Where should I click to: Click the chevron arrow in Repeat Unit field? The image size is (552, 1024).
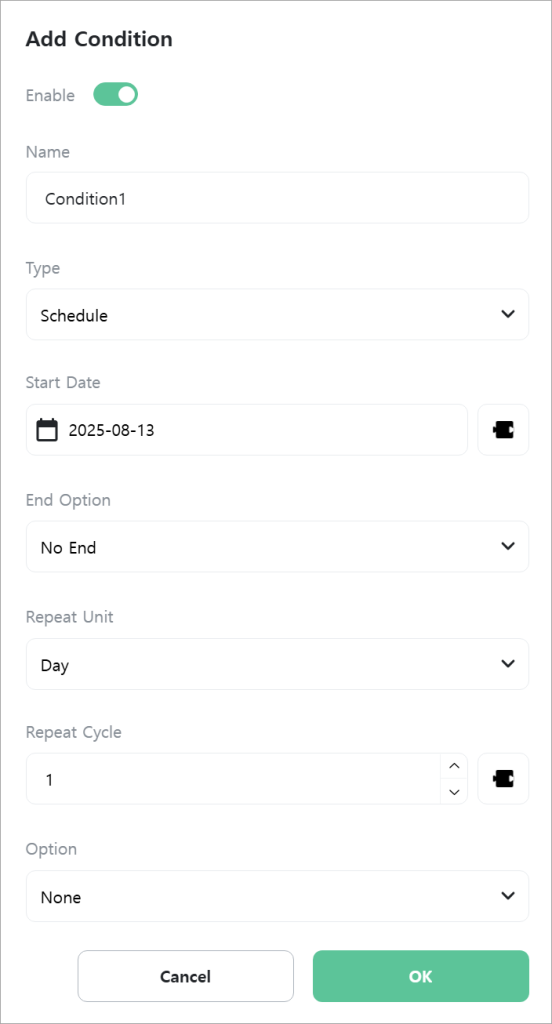508,664
